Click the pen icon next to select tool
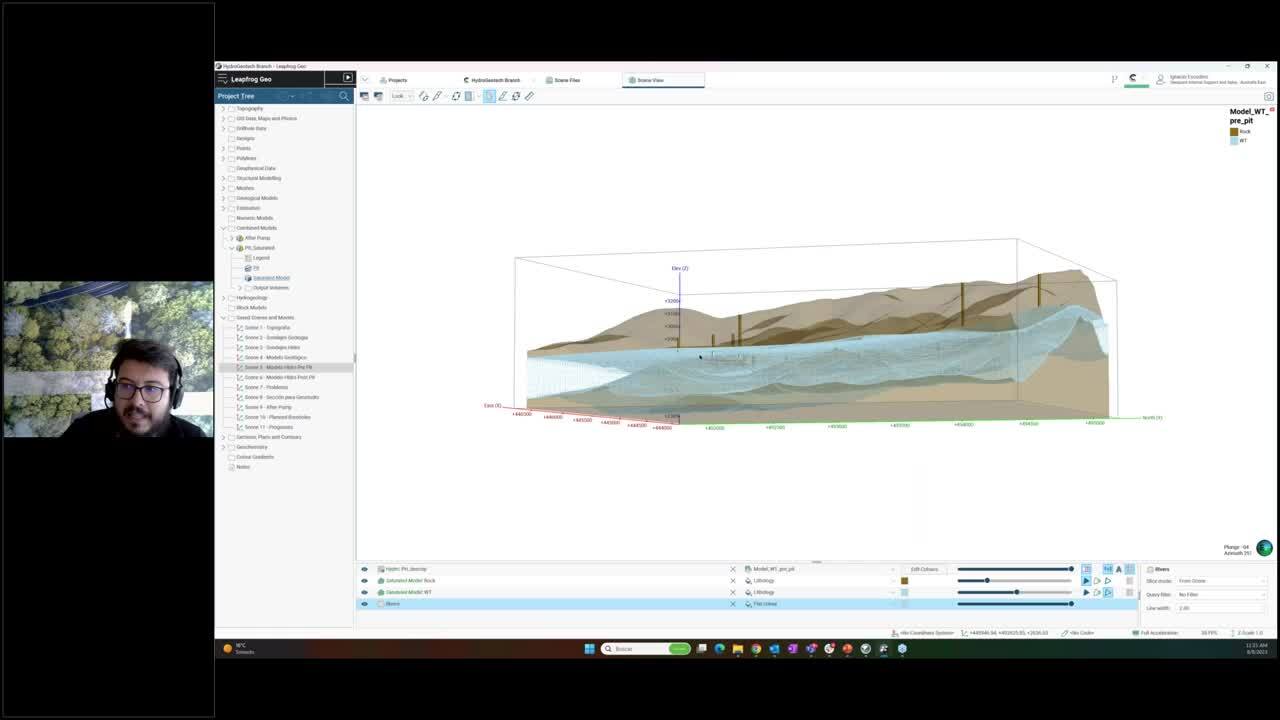This screenshot has height=720, width=1280. [502, 96]
